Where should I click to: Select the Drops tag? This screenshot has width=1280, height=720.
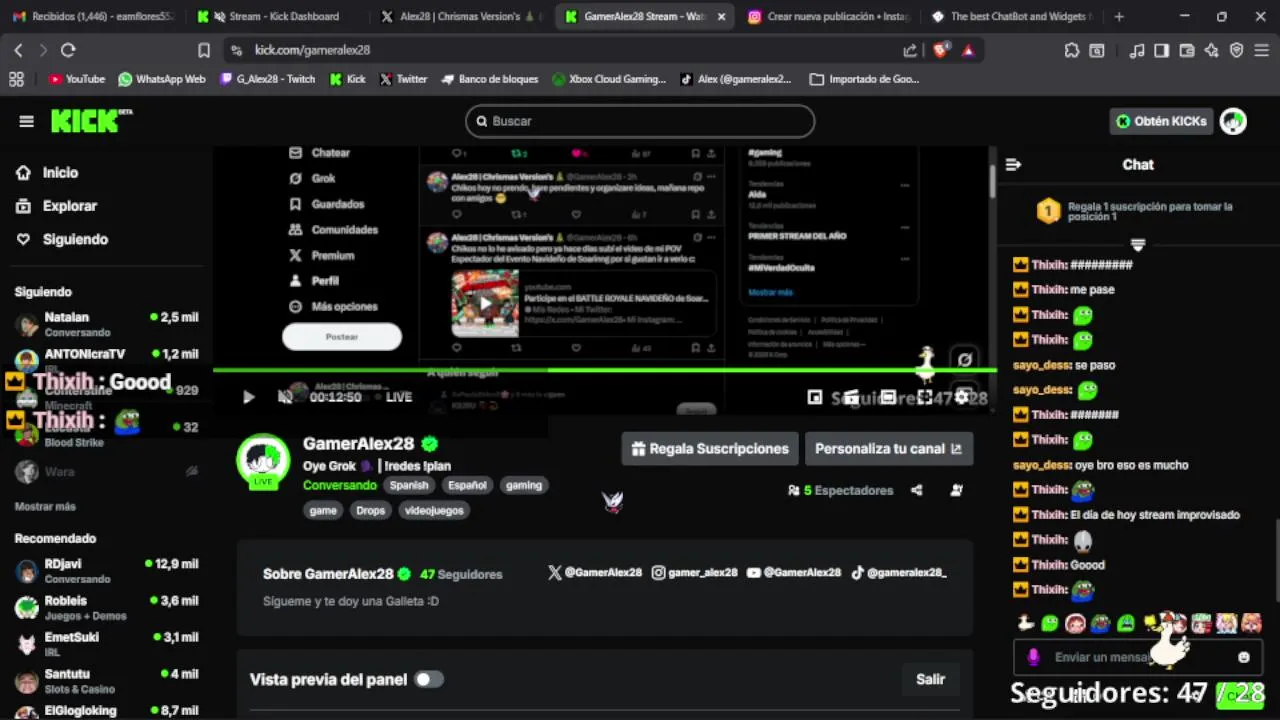pos(370,510)
